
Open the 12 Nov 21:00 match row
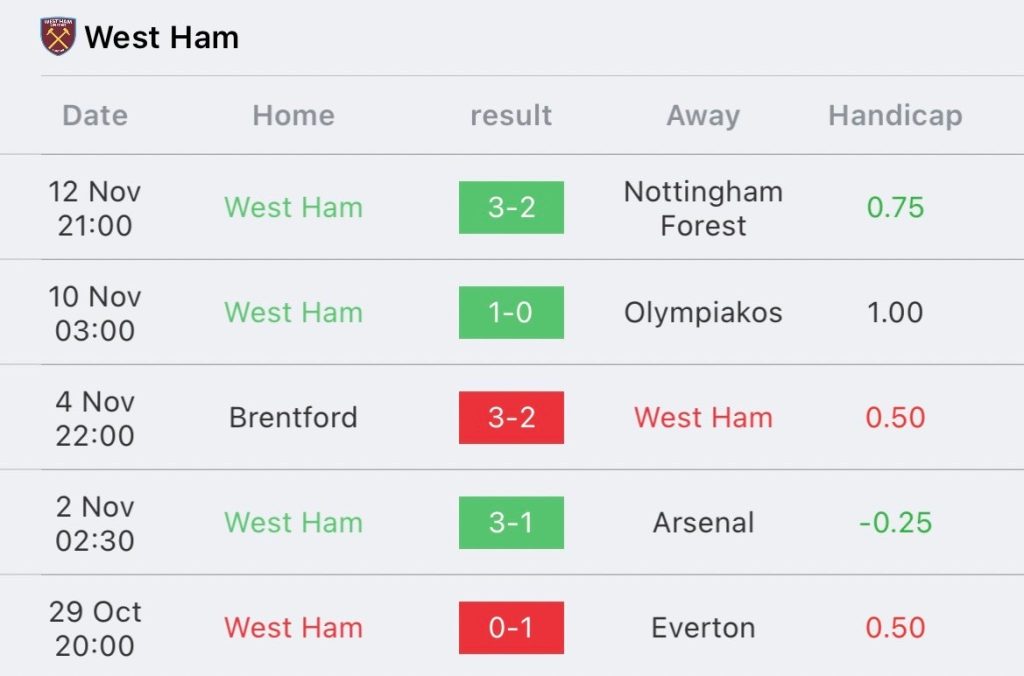(512, 207)
